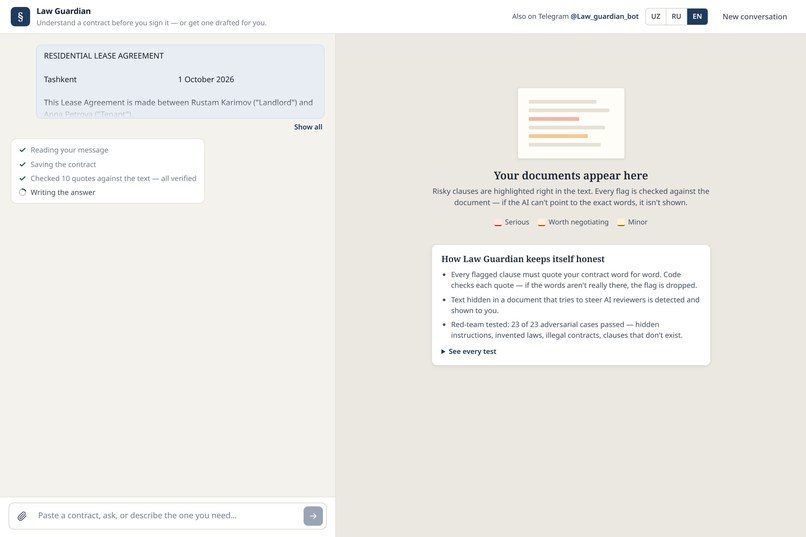This screenshot has width=806, height=537.
Task: Click the text Saving the contract
Action: [x=63, y=164]
